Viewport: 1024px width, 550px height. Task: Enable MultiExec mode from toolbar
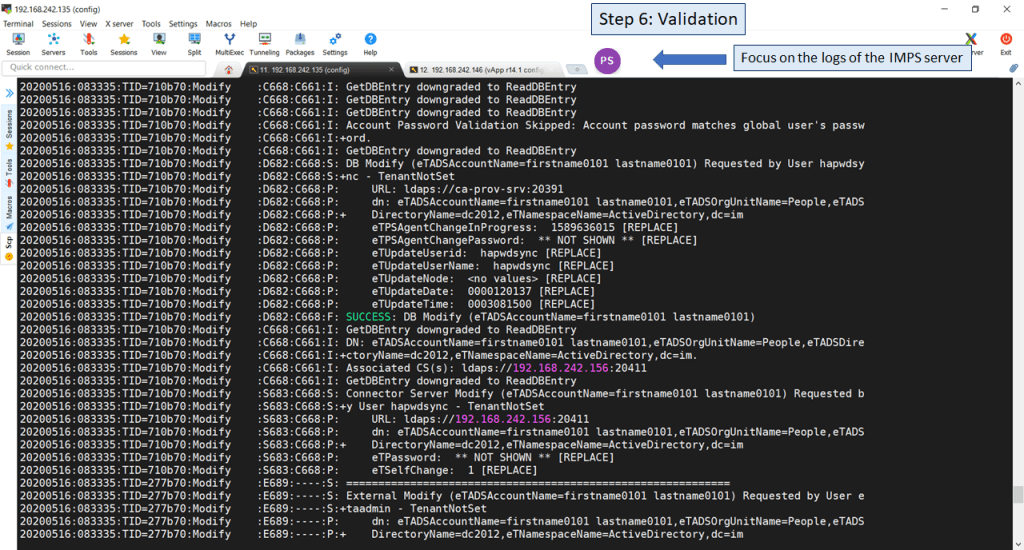[x=229, y=43]
